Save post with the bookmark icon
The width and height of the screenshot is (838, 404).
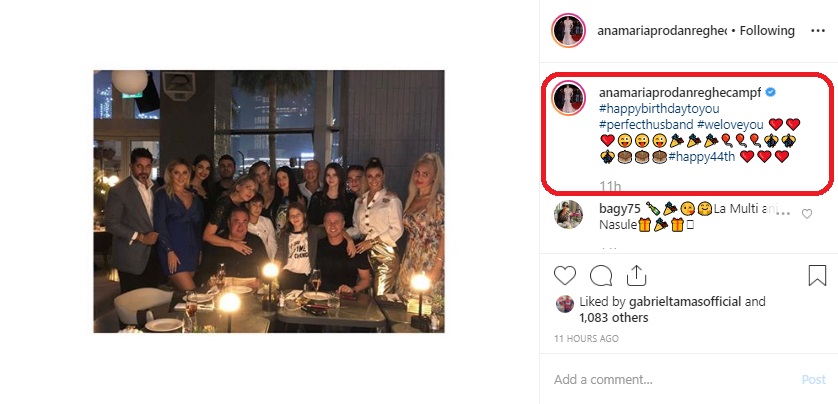[x=817, y=275]
